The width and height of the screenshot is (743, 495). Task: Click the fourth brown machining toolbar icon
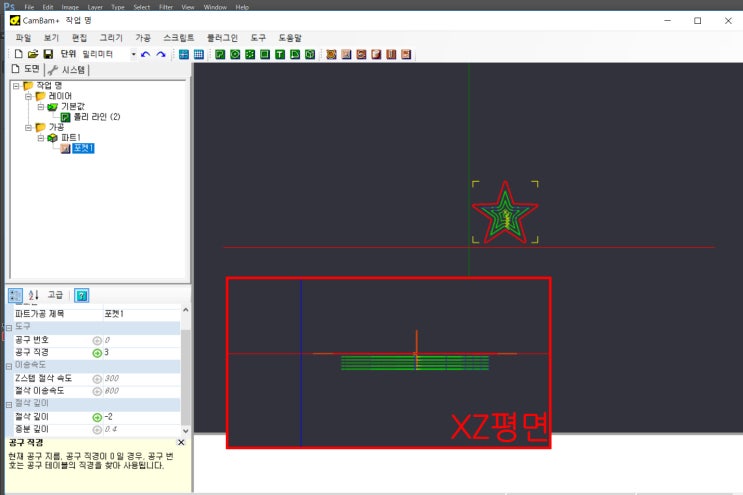pos(376,54)
